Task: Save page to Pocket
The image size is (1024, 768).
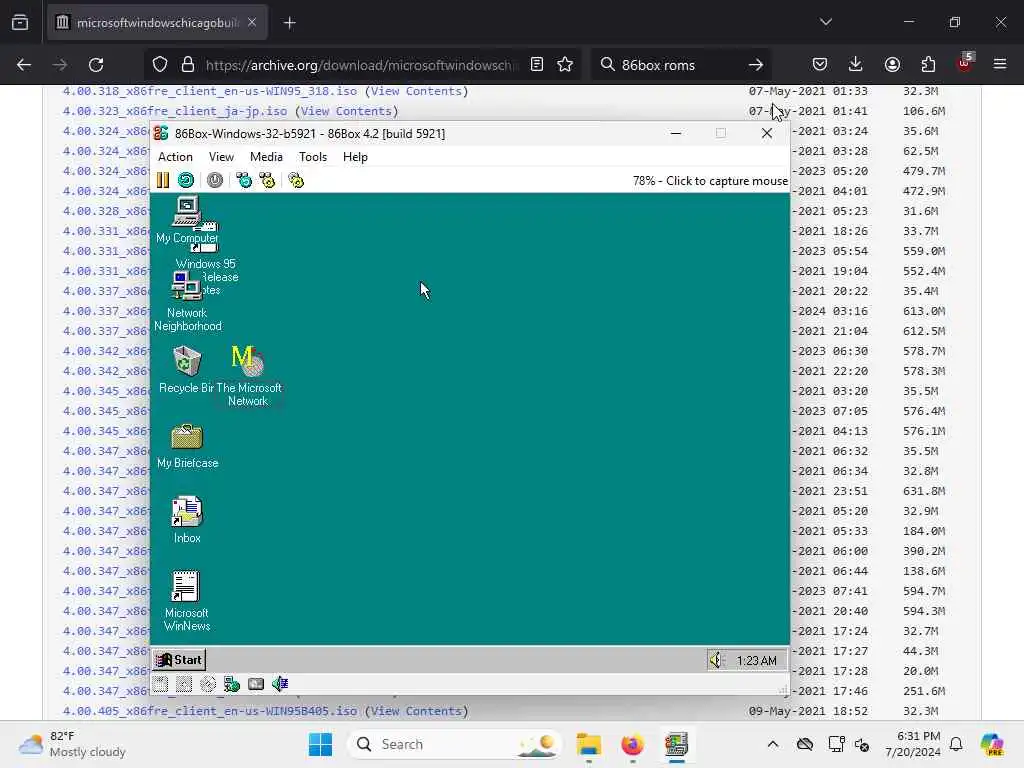Action: click(820, 65)
